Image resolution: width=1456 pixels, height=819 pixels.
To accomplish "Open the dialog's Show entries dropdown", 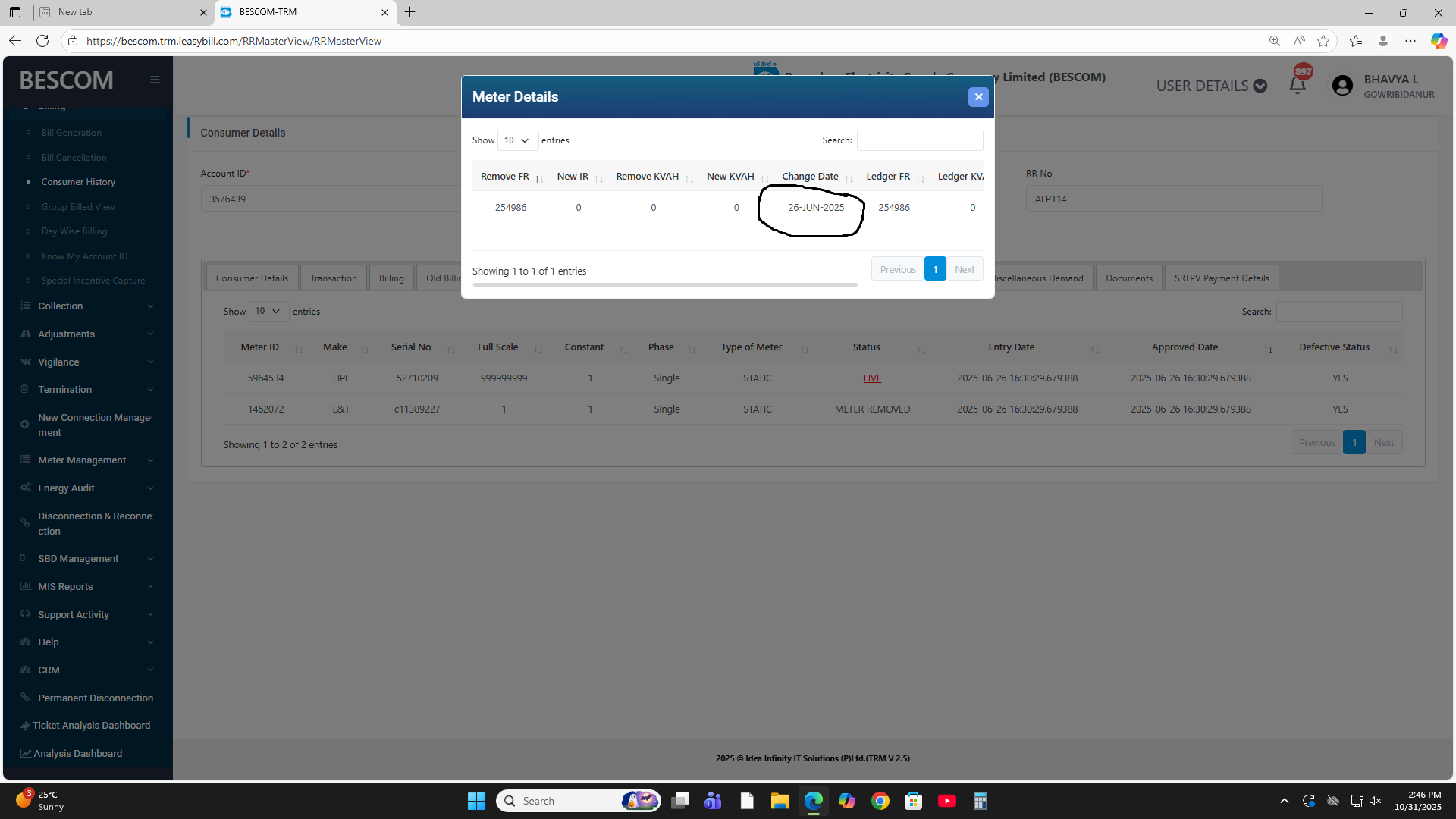I will point(517,140).
